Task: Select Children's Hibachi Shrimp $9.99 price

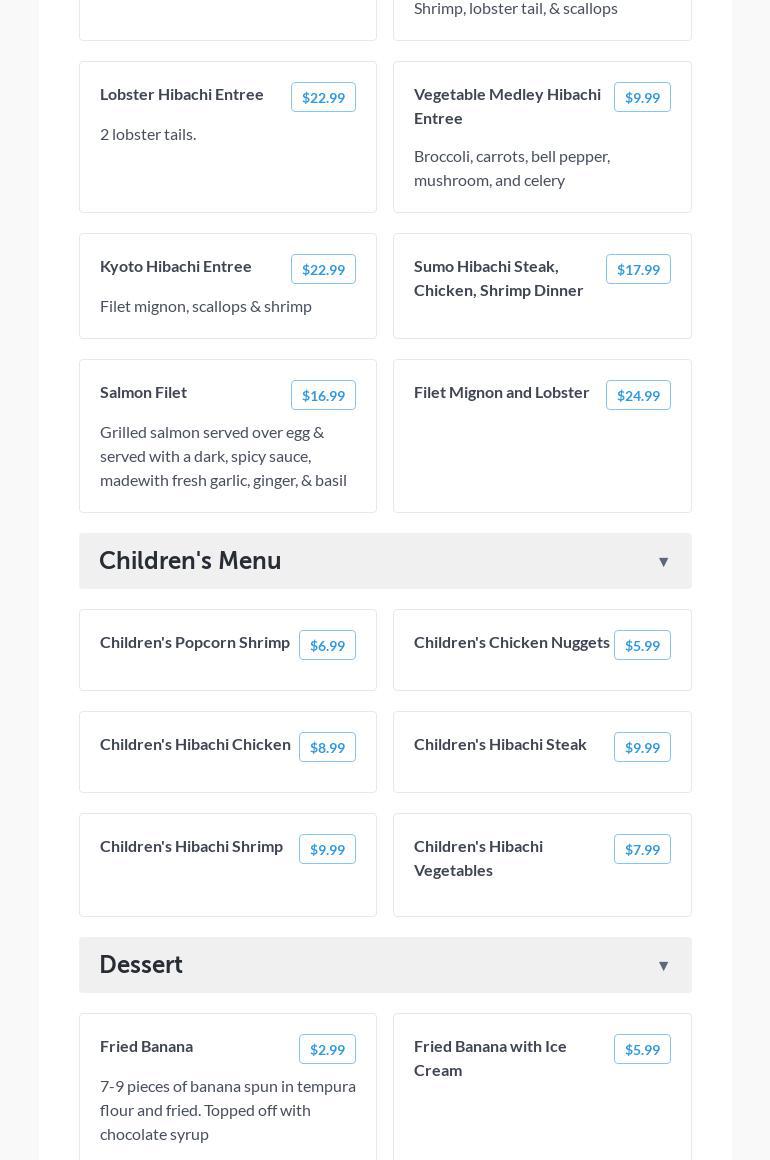Action: point(327,849)
